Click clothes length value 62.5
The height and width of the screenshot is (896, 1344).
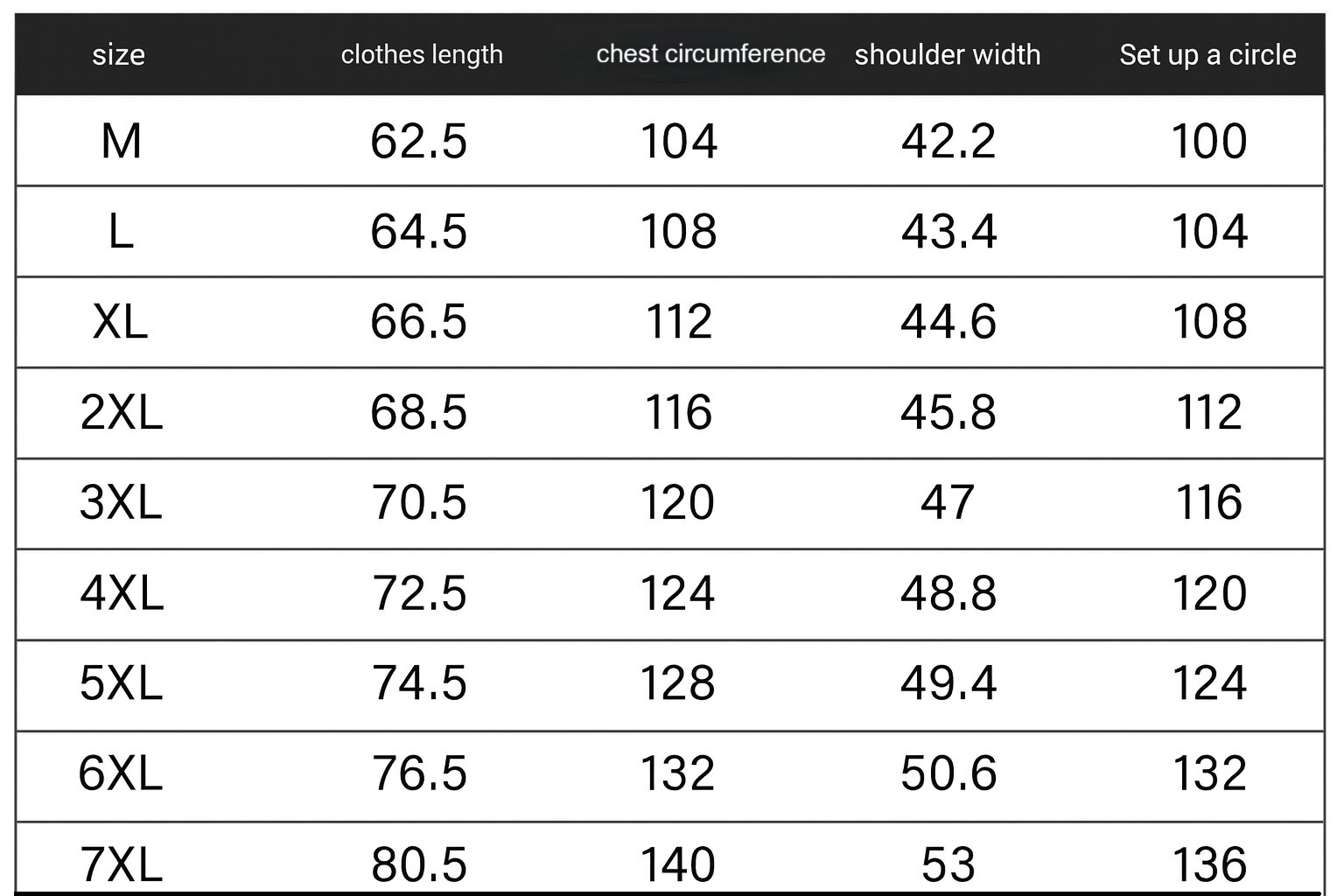(x=418, y=141)
